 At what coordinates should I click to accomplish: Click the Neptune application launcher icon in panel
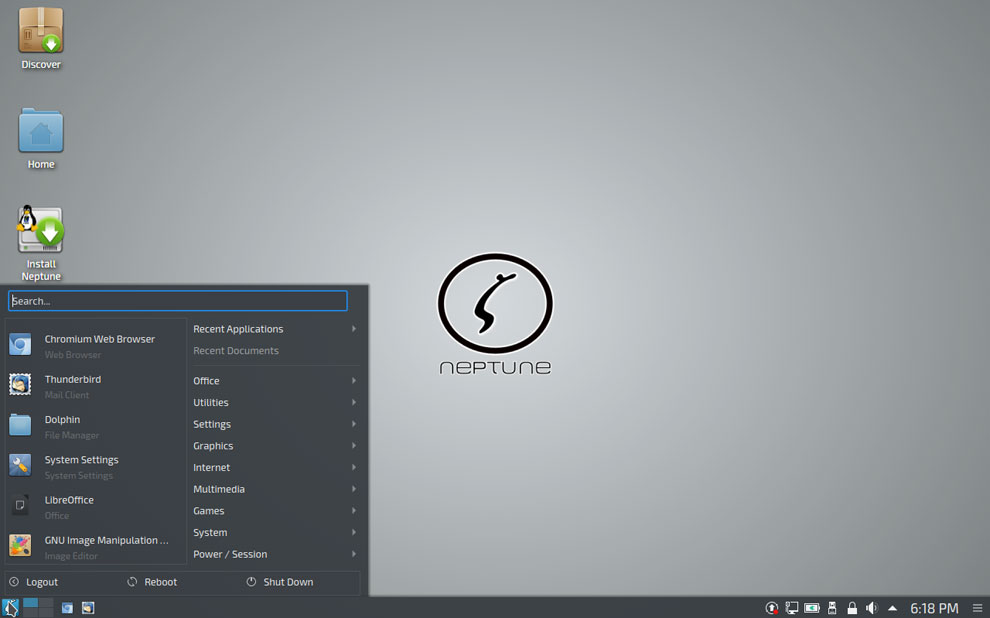click(10, 608)
